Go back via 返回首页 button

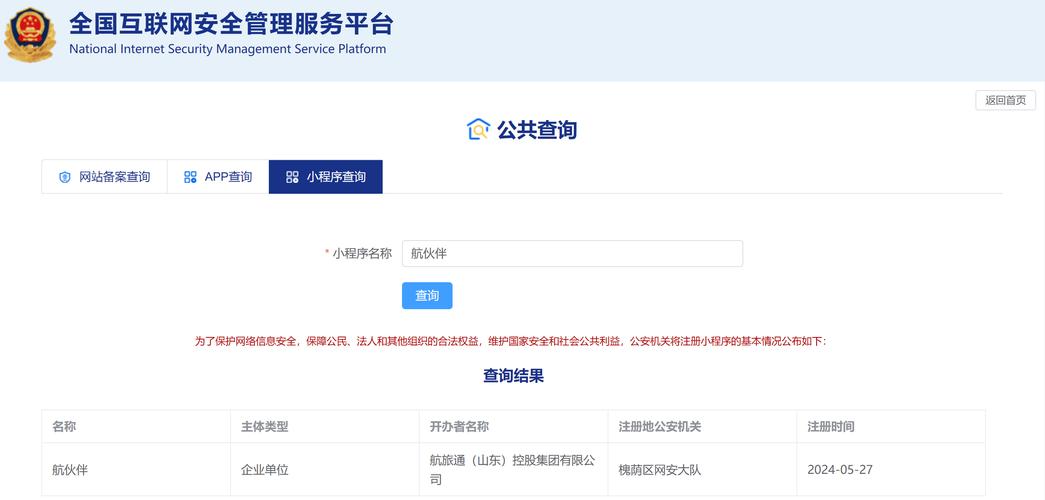(x=1006, y=101)
